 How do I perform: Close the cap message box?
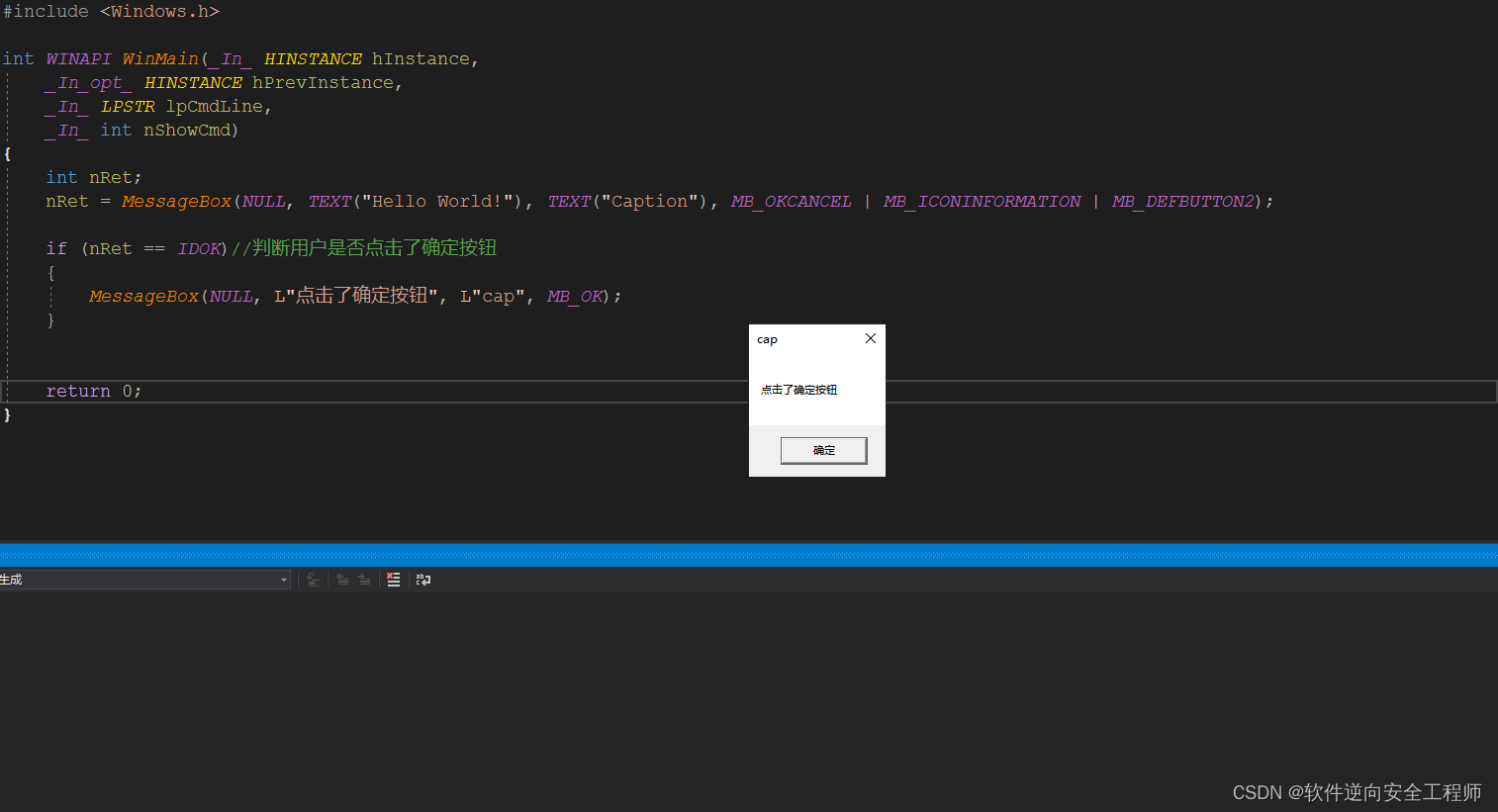870,338
